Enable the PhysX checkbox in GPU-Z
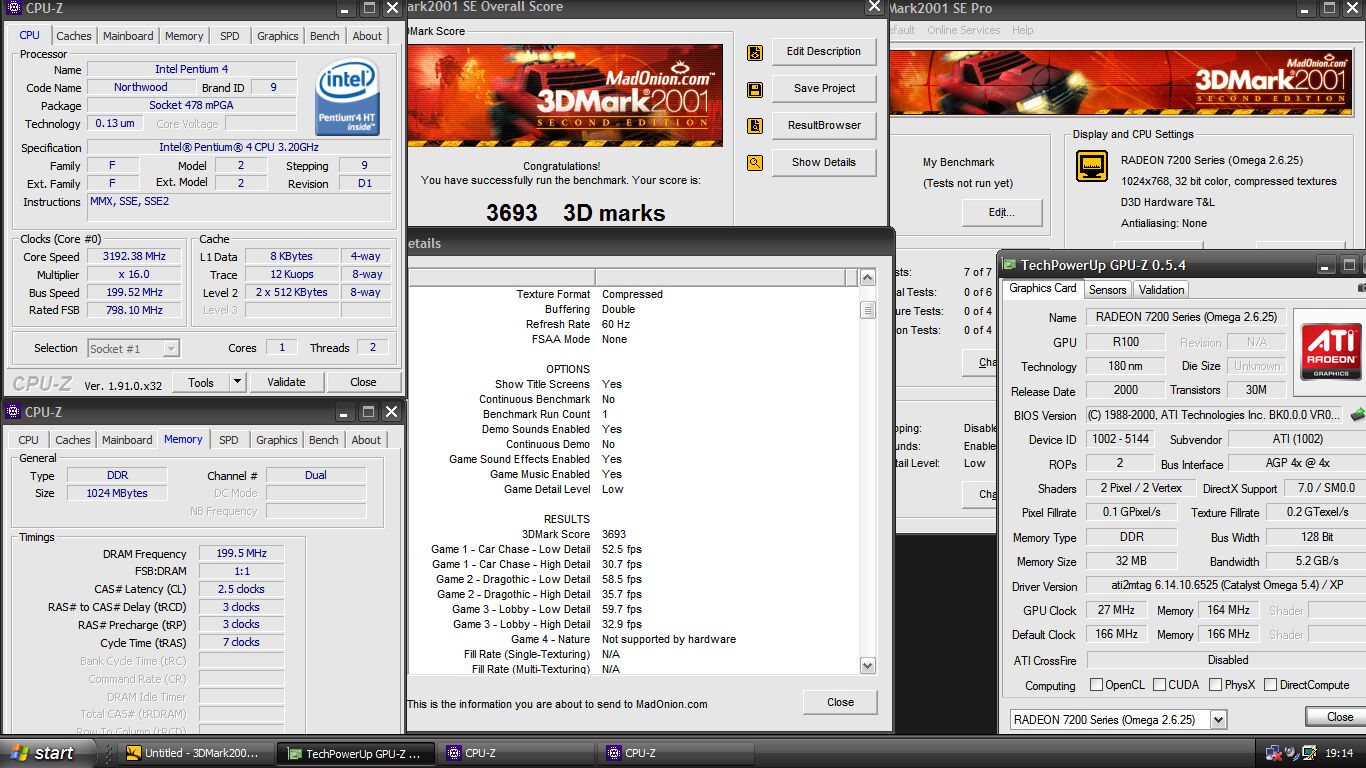 coord(1216,685)
